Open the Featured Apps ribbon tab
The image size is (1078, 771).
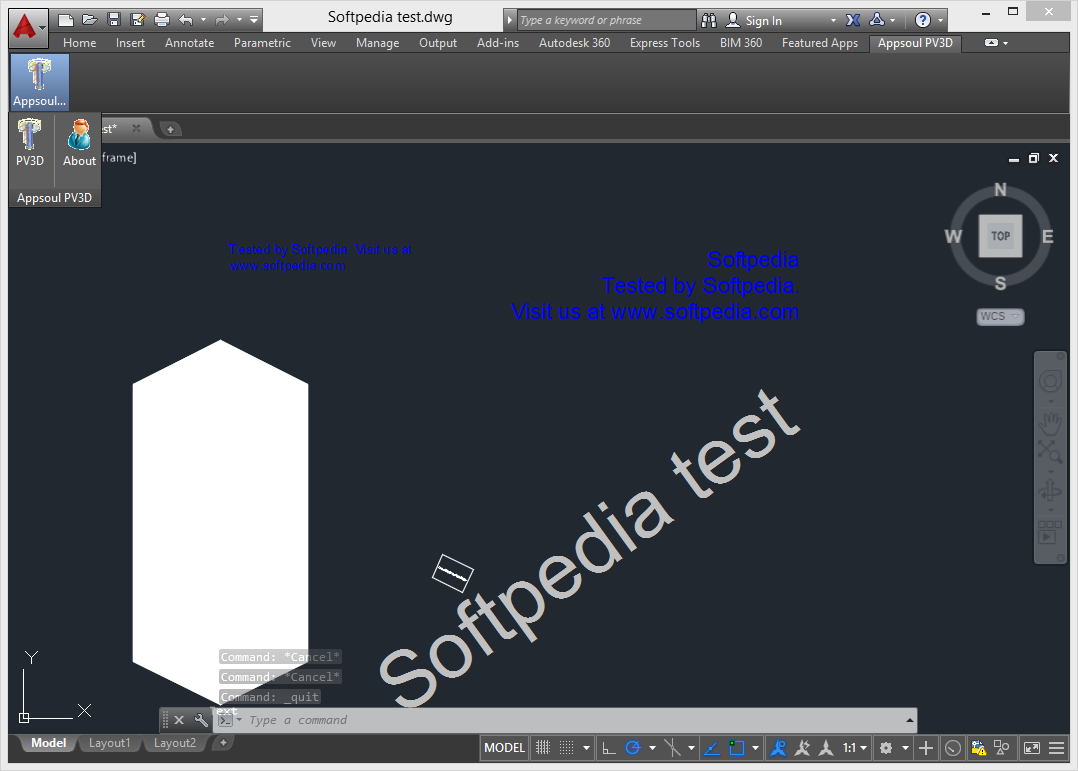820,43
